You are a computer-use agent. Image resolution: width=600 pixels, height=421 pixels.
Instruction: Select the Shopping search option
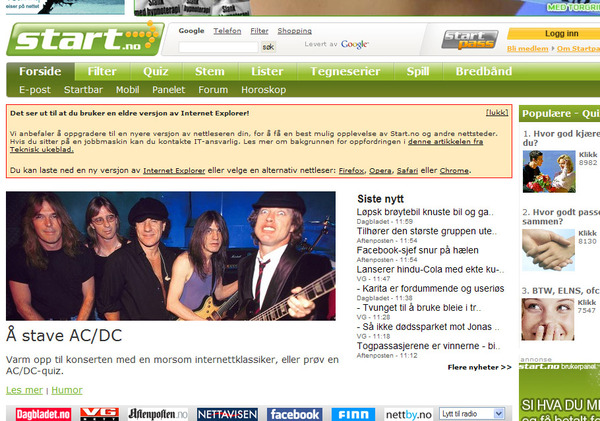tap(295, 31)
